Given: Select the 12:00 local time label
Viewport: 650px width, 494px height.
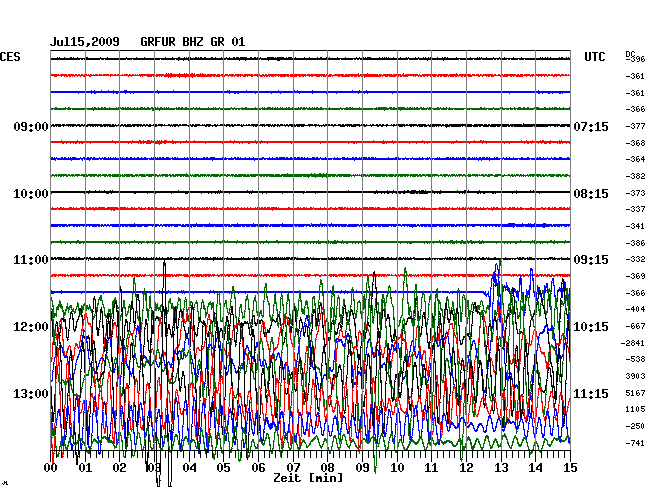Looking at the screenshot, I should [x=31, y=327].
